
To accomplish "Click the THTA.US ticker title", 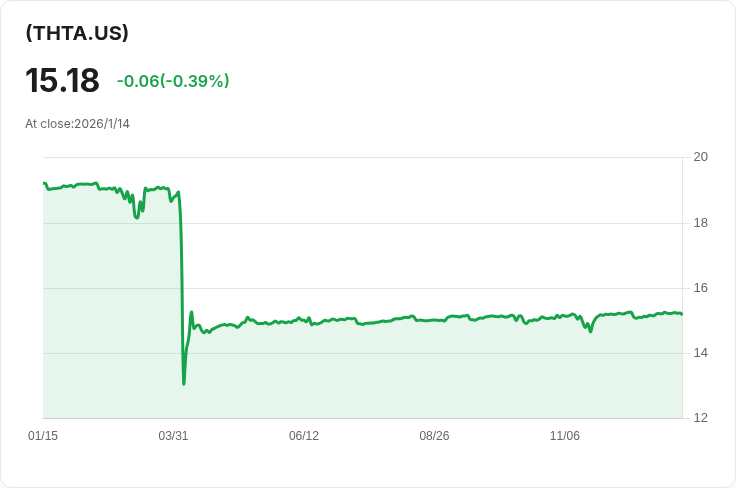I will click(x=77, y=33).
